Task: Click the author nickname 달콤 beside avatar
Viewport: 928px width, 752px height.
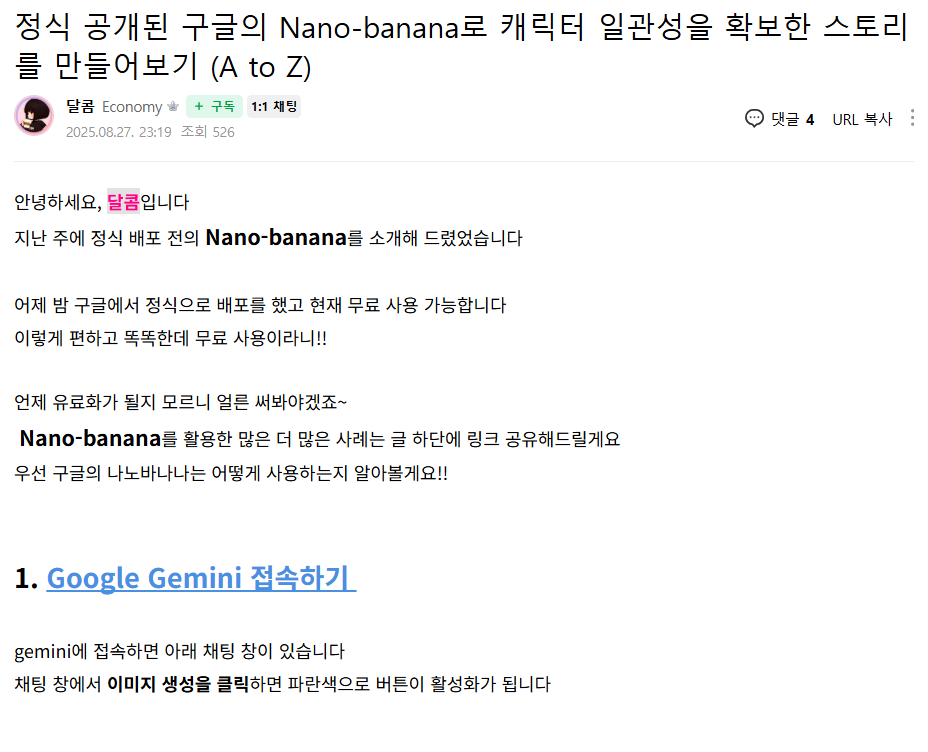Action: (80, 106)
